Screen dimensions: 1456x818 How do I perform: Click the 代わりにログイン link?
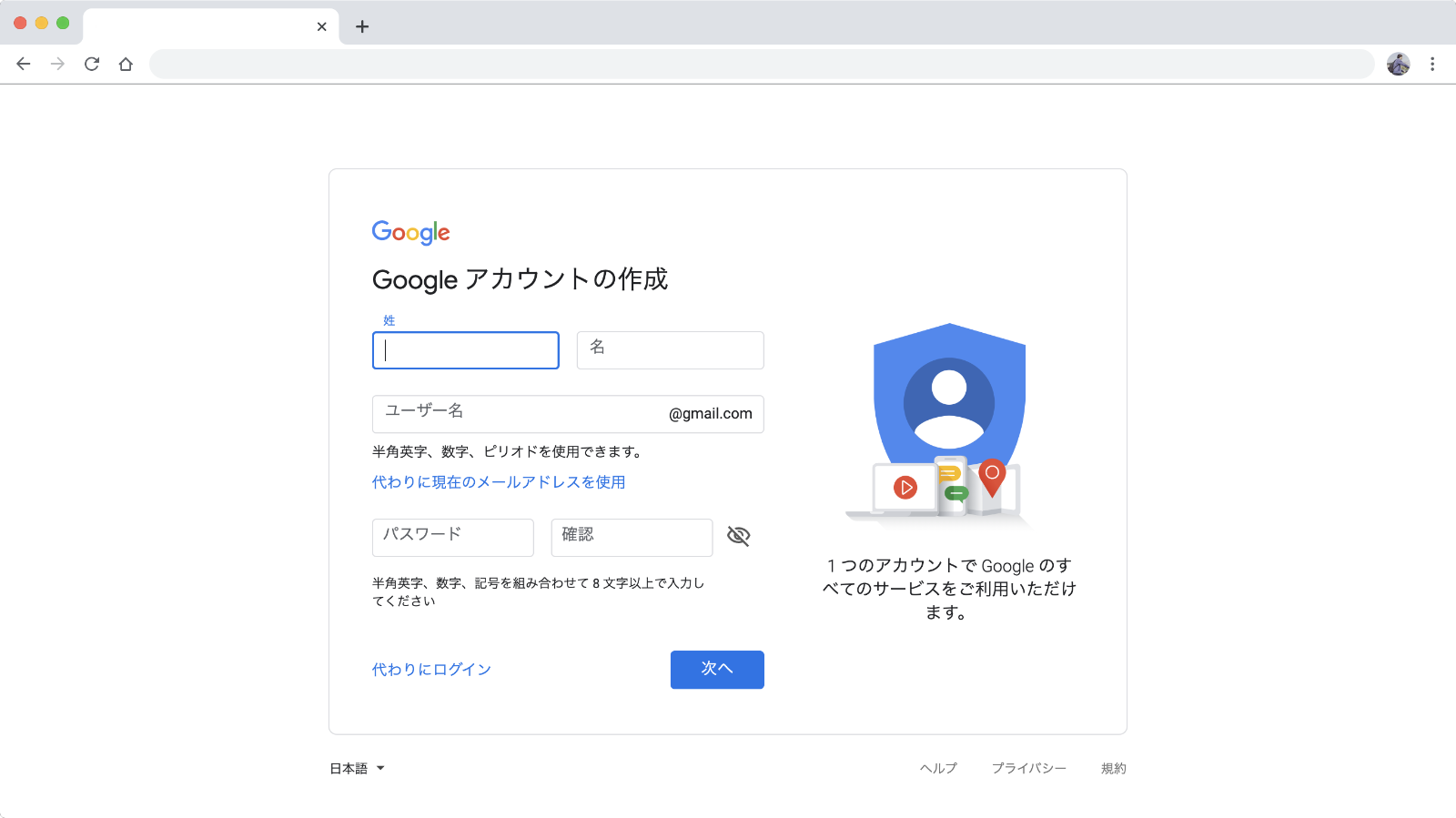pos(431,670)
